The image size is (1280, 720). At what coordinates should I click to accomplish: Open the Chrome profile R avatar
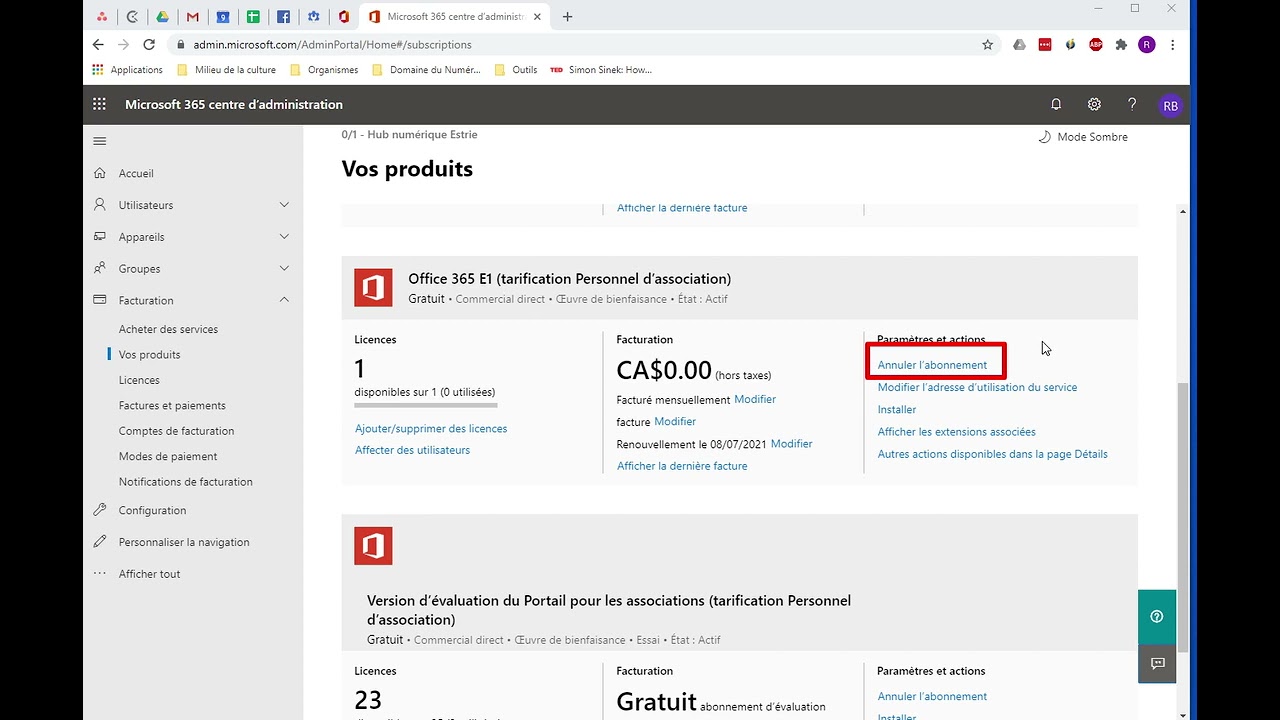click(x=1147, y=44)
